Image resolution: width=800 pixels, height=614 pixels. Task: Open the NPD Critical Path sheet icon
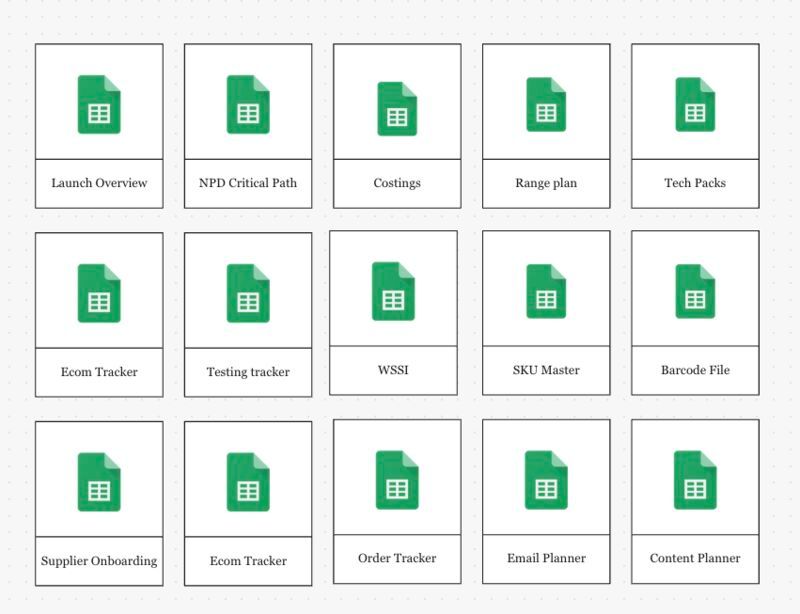[248, 105]
